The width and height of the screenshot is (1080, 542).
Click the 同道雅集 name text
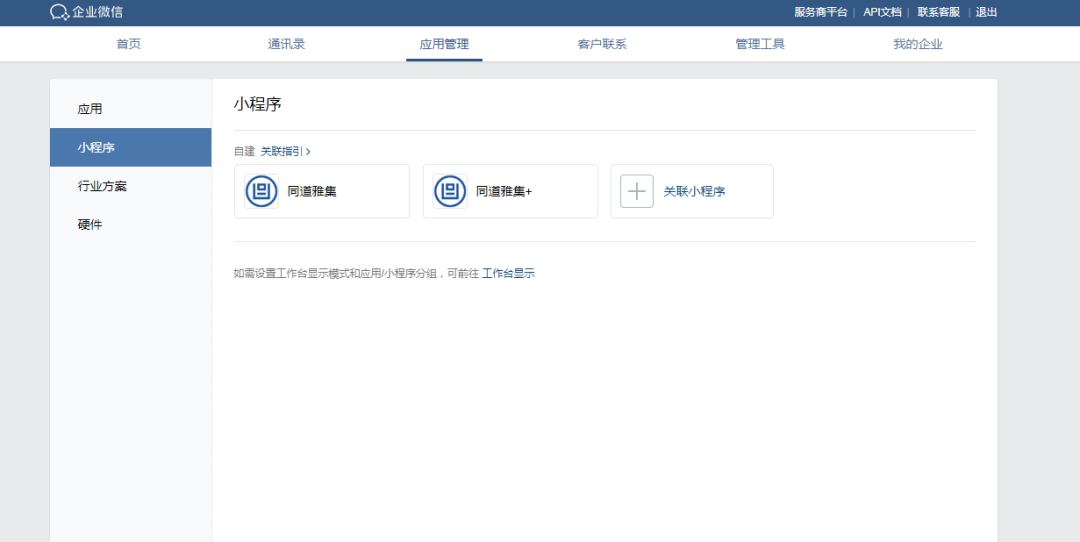312,191
